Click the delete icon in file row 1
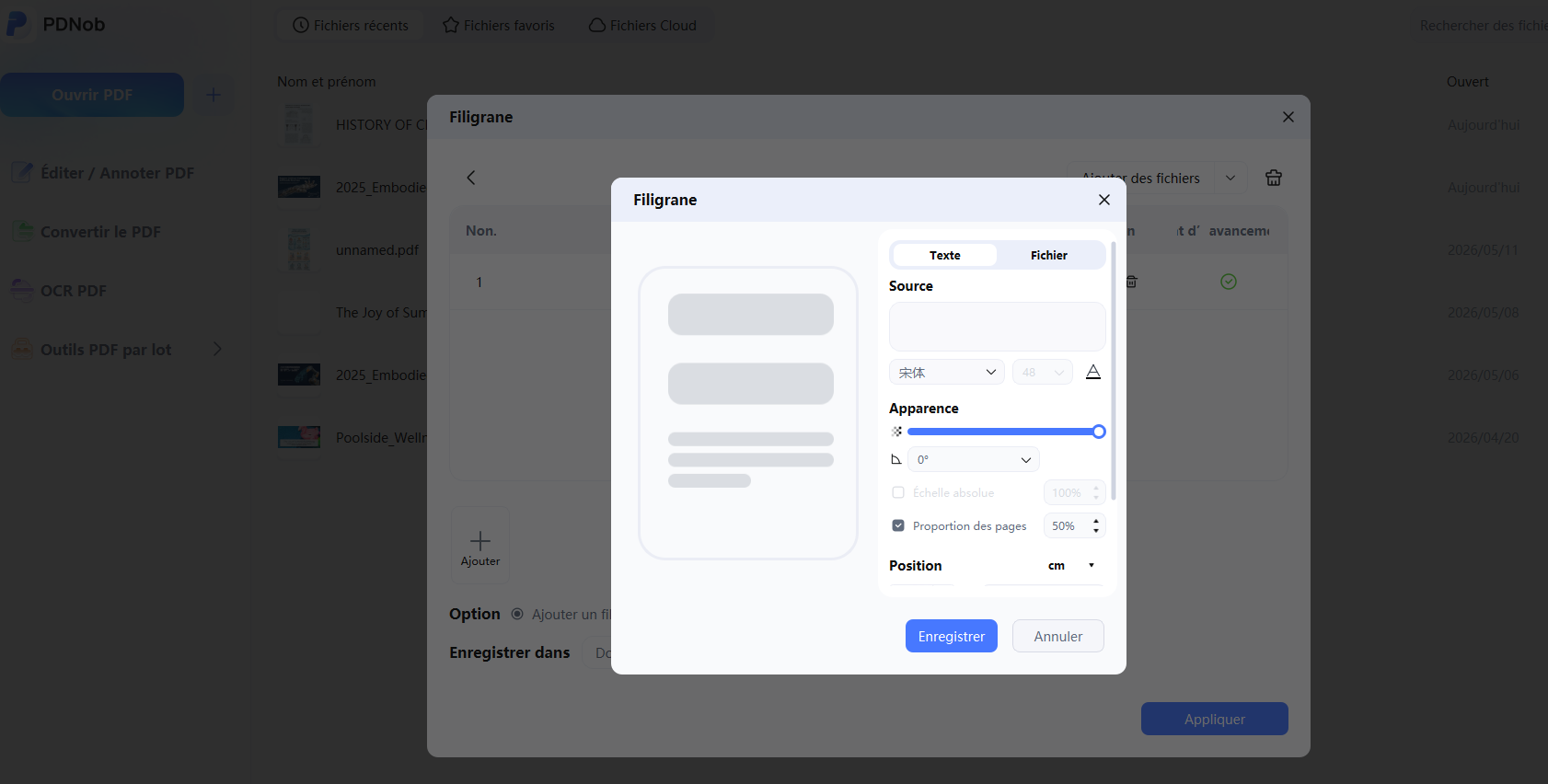1548x784 pixels. click(1131, 282)
